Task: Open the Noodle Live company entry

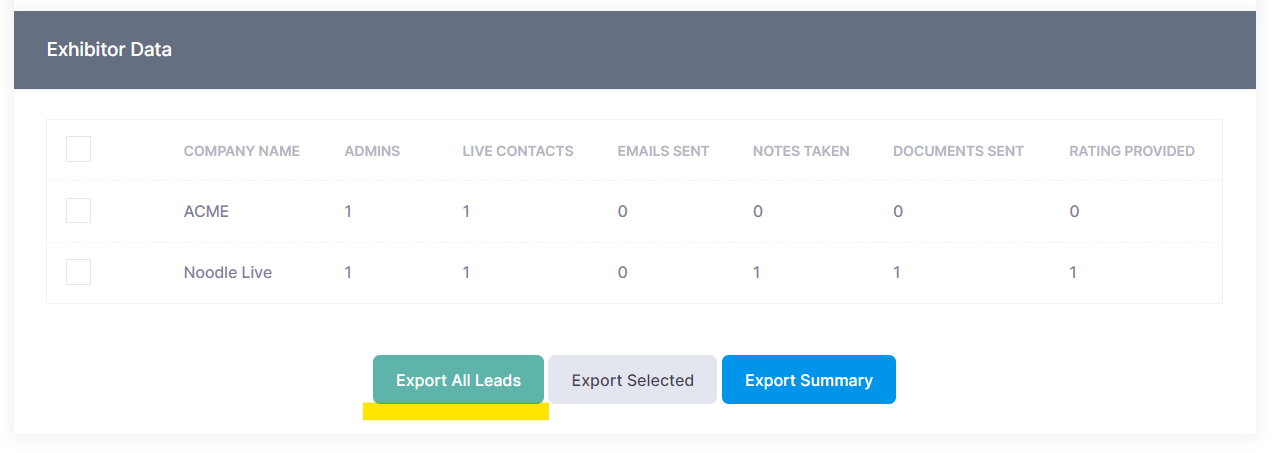Action: [x=228, y=272]
